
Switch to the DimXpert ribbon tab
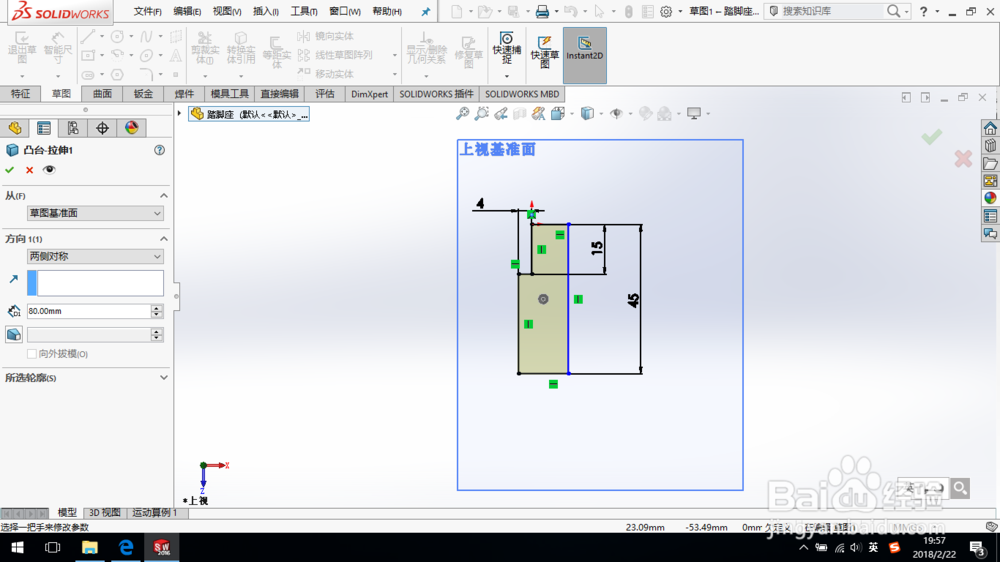[369, 94]
